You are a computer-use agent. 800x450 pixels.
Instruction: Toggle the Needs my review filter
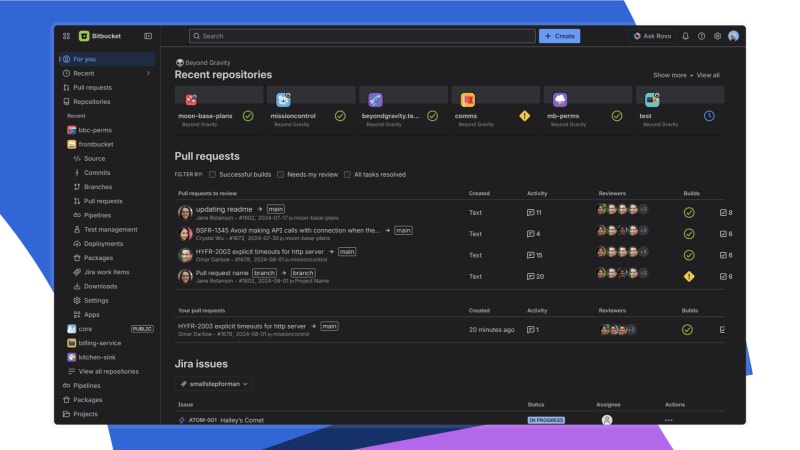click(280, 174)
